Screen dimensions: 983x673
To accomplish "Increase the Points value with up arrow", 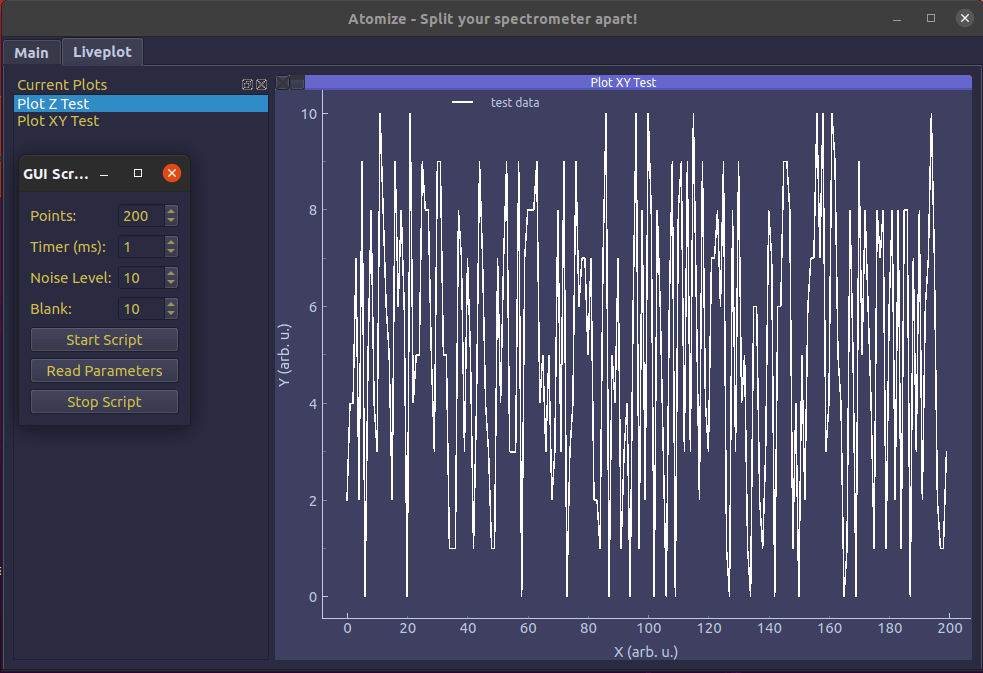I will [x=171, y=211].
